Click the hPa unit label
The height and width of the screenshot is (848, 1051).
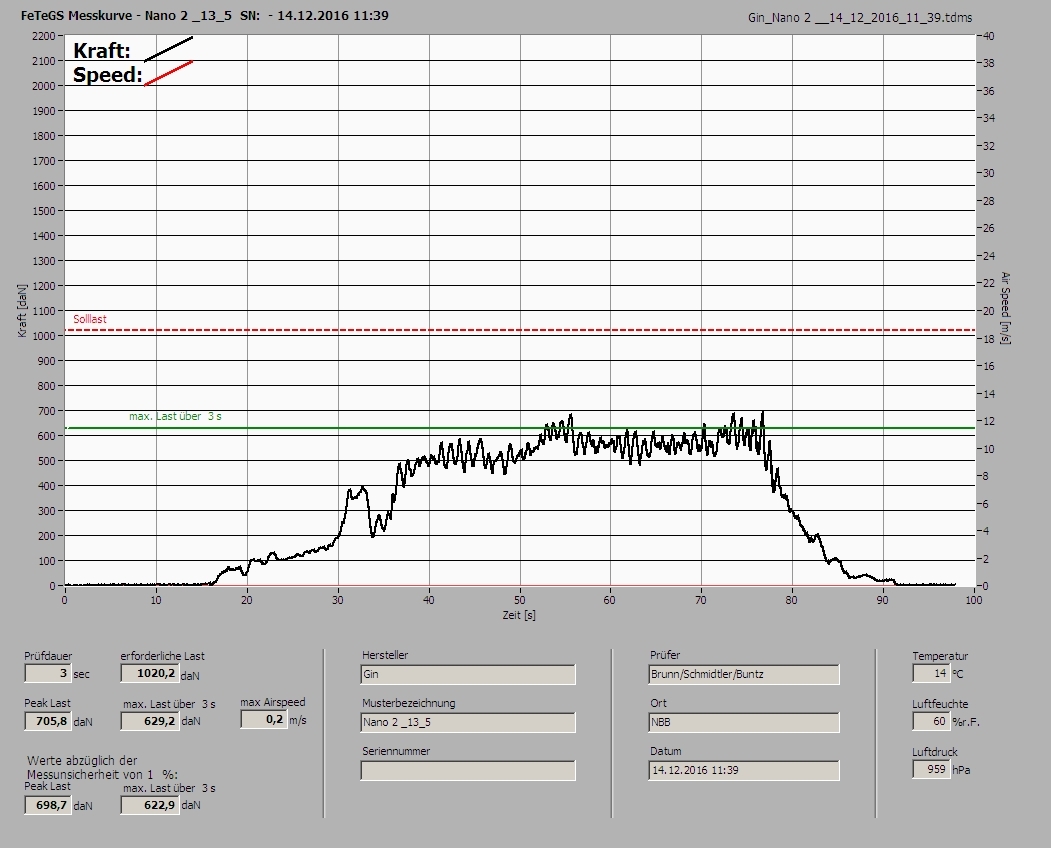(x=961, y=770)
